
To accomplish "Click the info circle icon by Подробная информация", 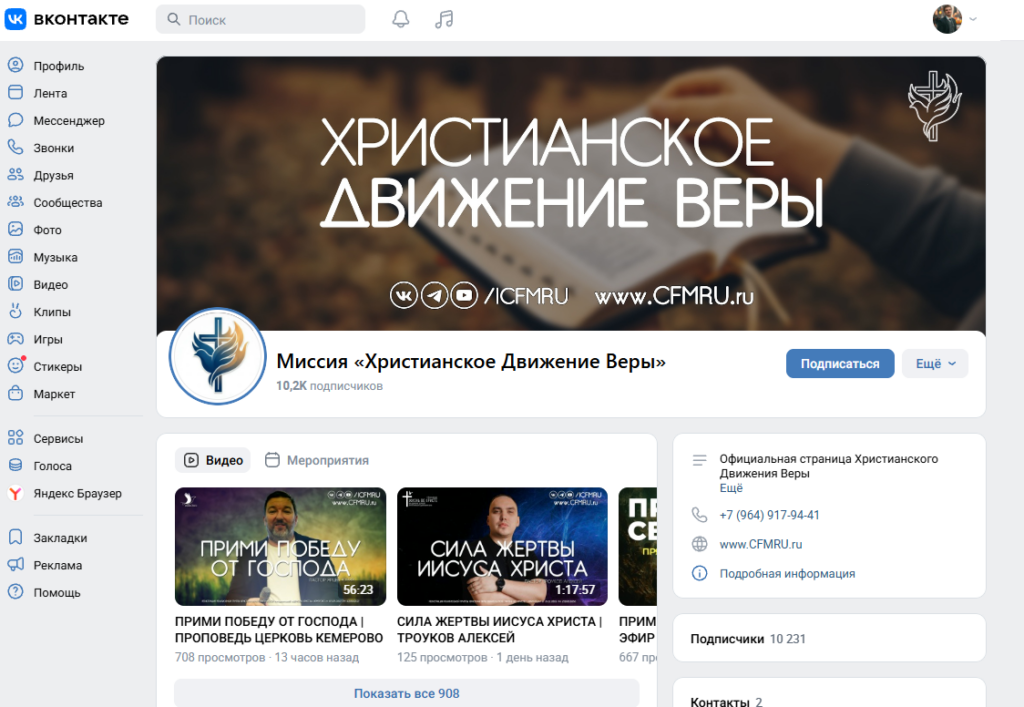I will [699, 573].
